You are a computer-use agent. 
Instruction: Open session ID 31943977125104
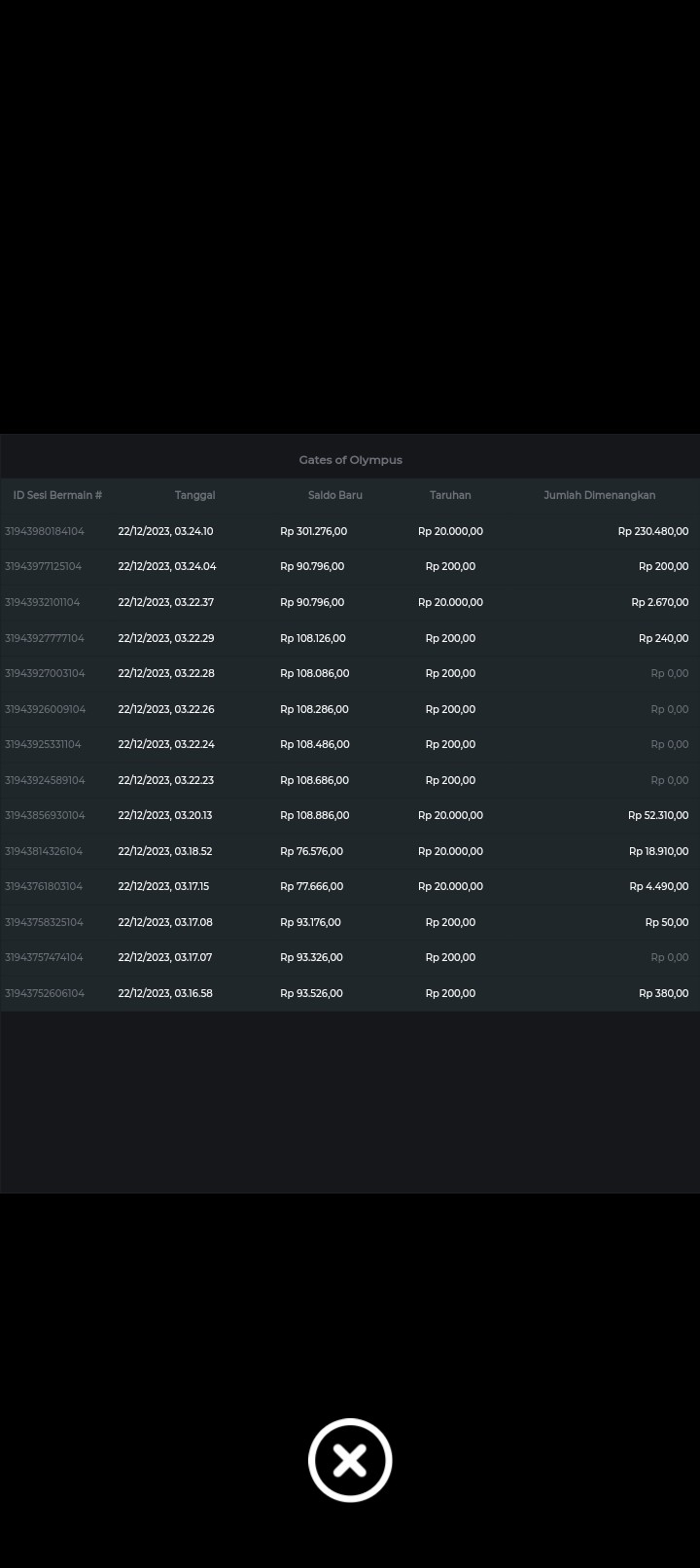[44, 566]
